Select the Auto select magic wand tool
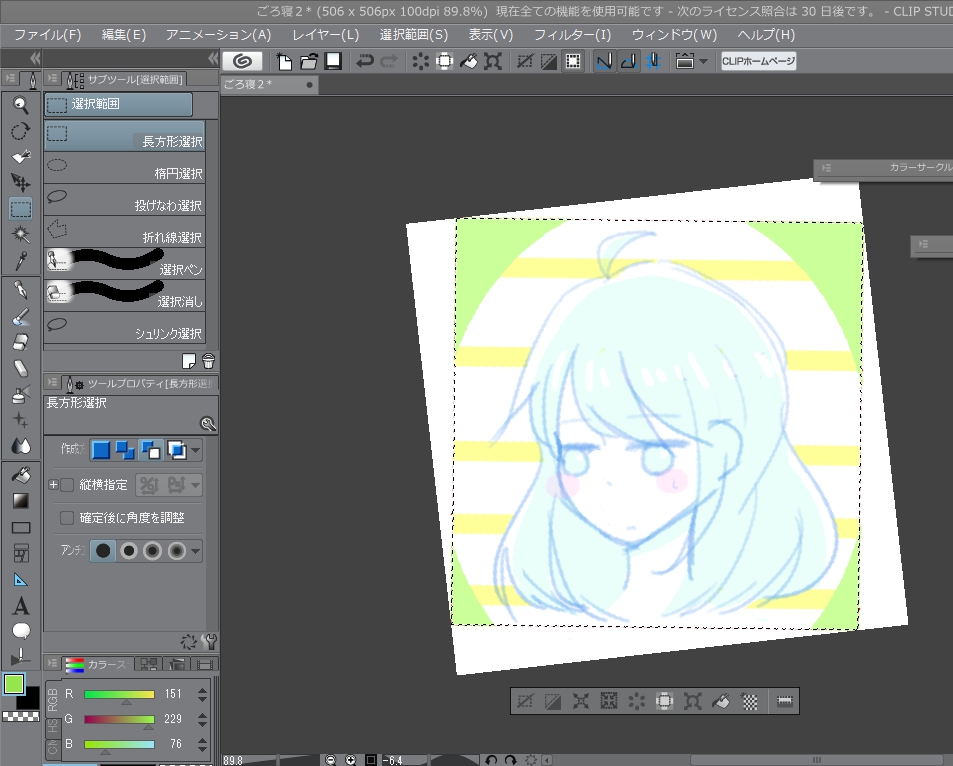The height and width of the screenshot is (766, 953). pyautogui.click(x=21, y=234)
